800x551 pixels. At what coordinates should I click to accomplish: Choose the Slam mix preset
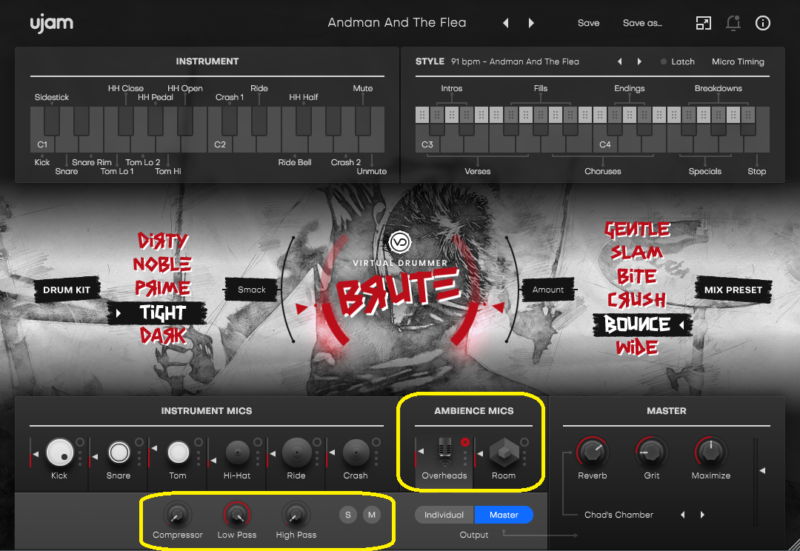pyautogui.click(x=637, y=253)
